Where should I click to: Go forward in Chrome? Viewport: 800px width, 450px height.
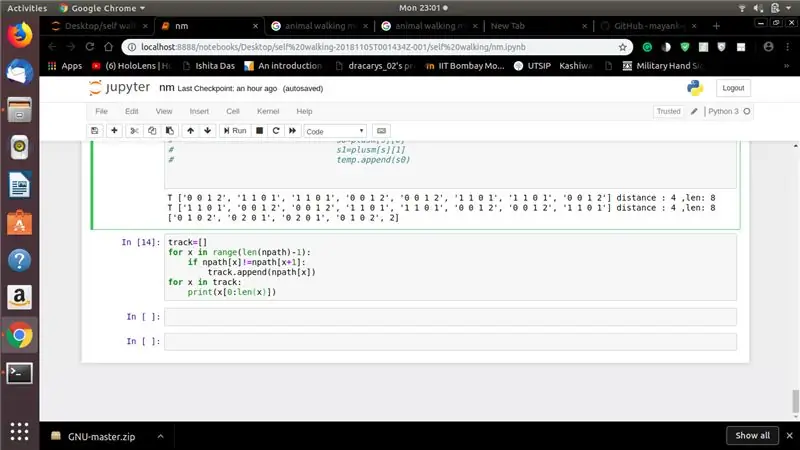(x=70, y=47)
